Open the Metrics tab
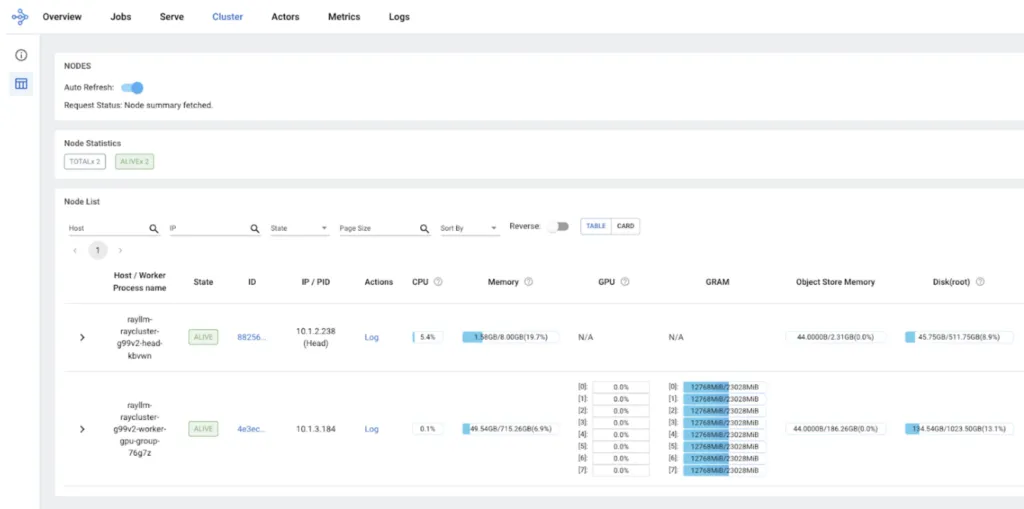The width and height of the screenshot is (1024, 509). tap(344, 17)
